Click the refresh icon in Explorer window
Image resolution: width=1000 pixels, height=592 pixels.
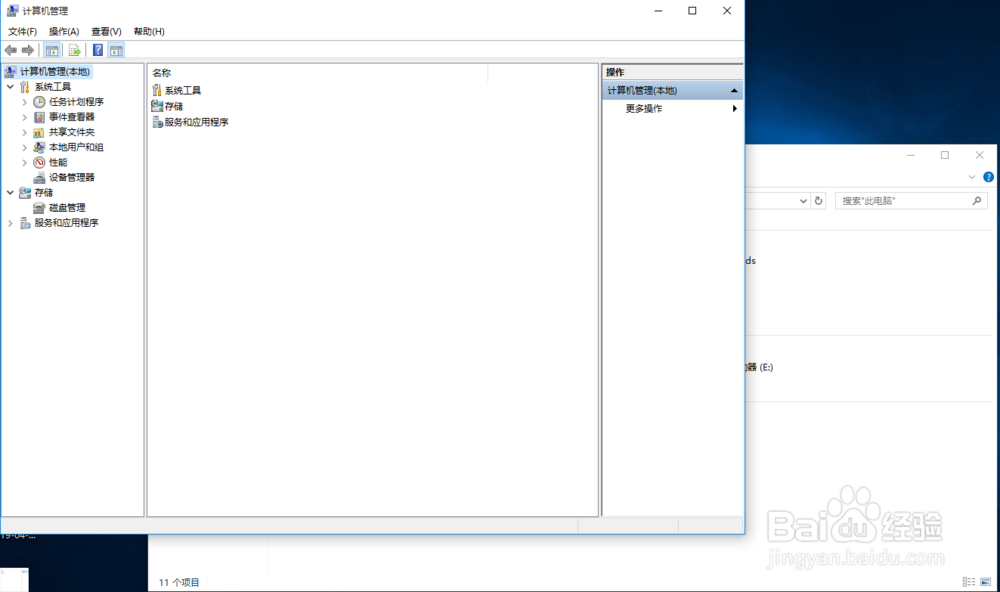[x=818, y=201]
